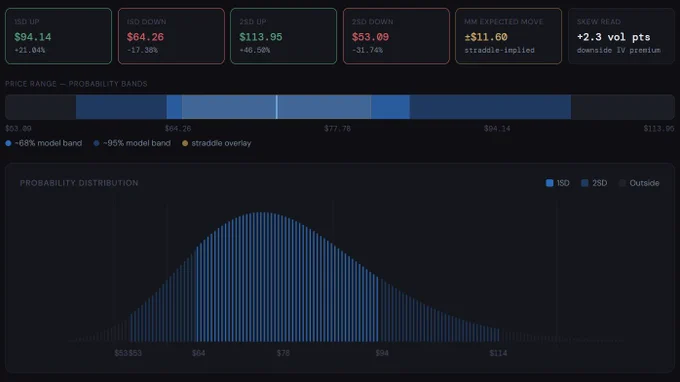
Task: Click the Price Range — Probability Bands heading
Action: 76,84
